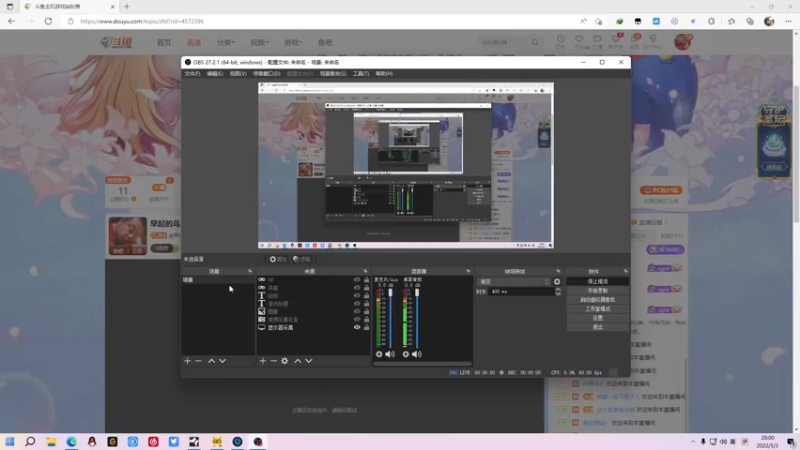
Task: Click the Douyu search magnifier icon
Action: click(x=535, y=42)
